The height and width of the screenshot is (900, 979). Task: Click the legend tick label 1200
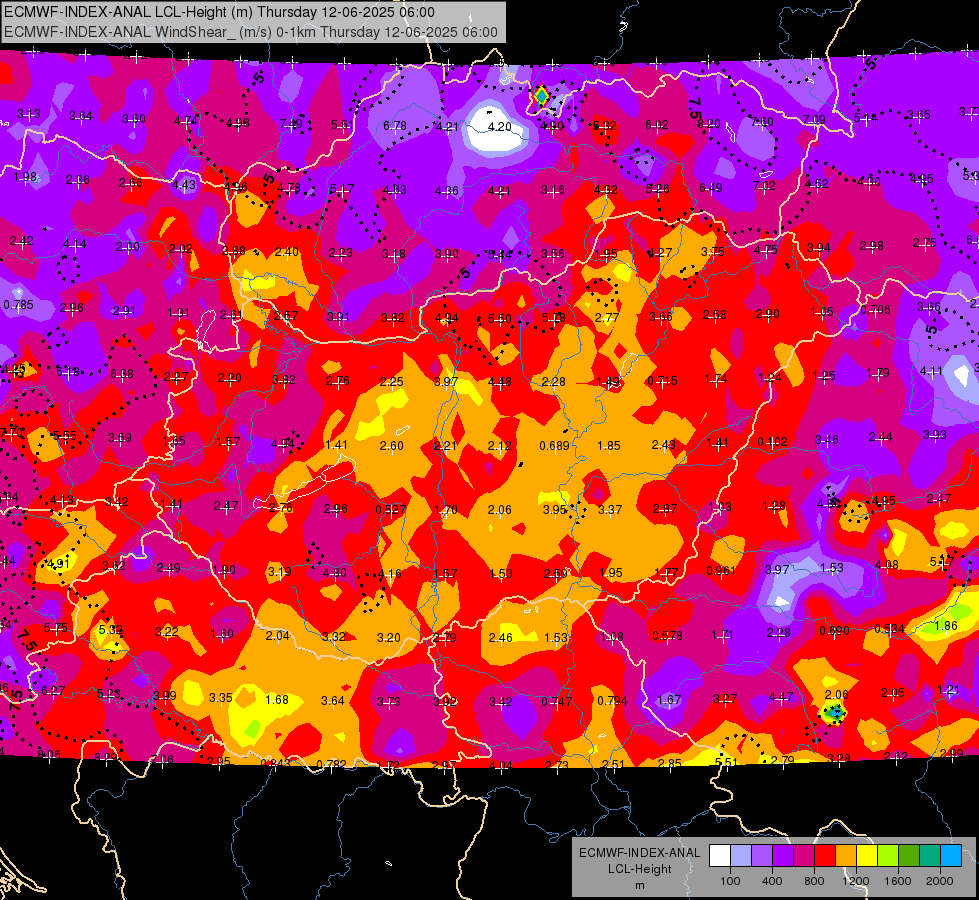click(x=856, y=881)
